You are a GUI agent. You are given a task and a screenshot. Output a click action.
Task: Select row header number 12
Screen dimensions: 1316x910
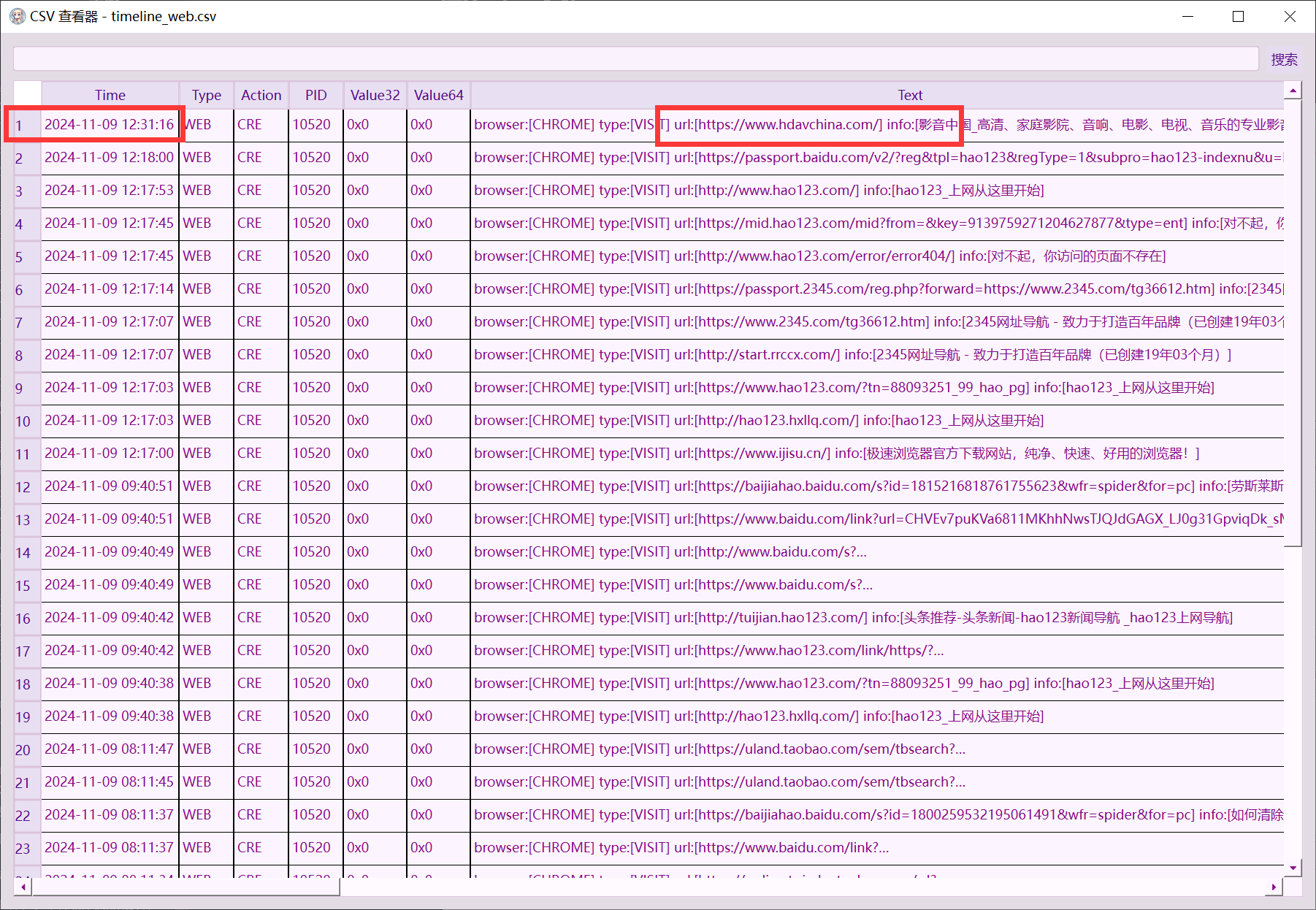[28, 486]
